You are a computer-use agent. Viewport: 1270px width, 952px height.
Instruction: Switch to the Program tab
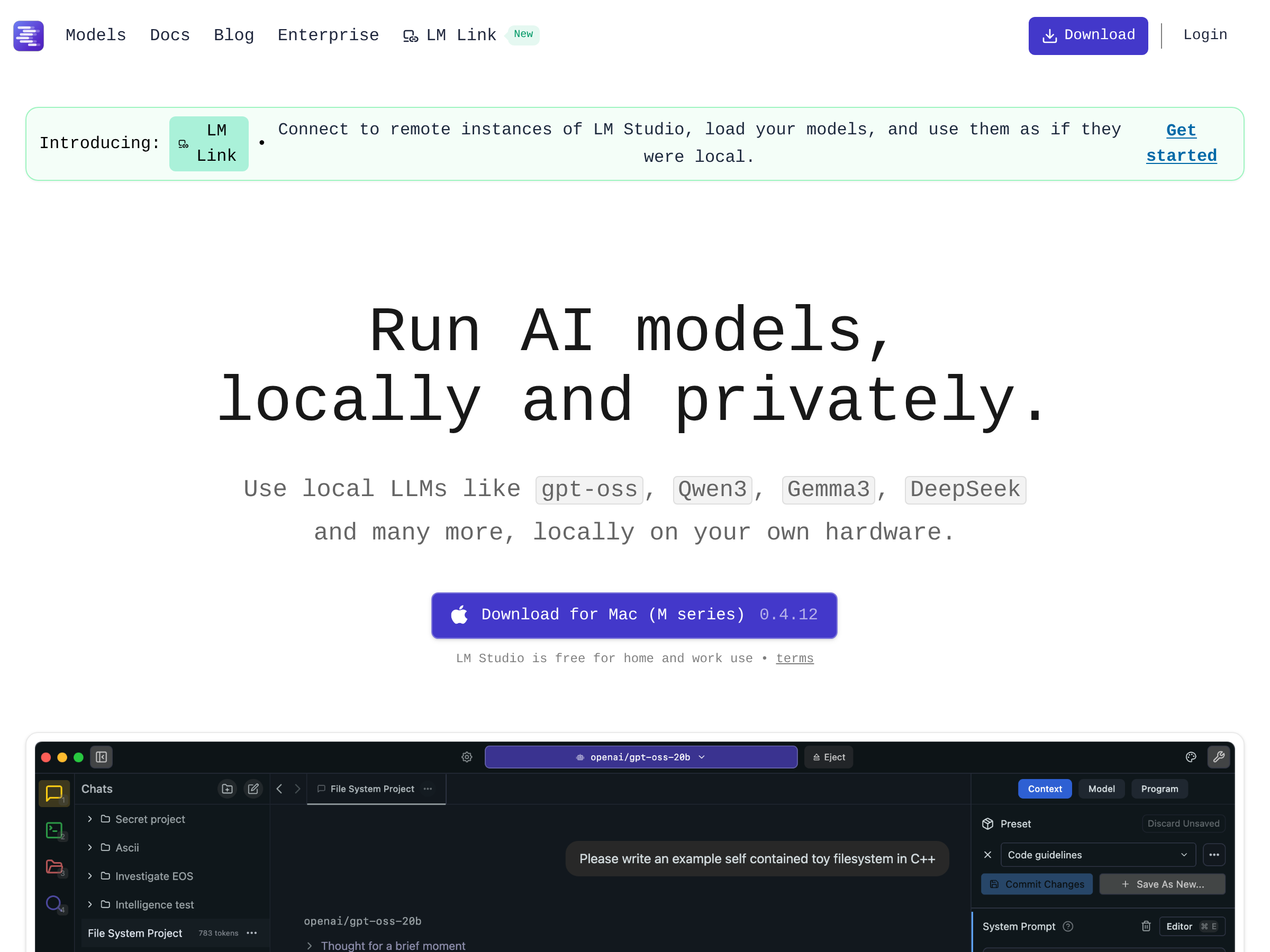(1159, 789)
